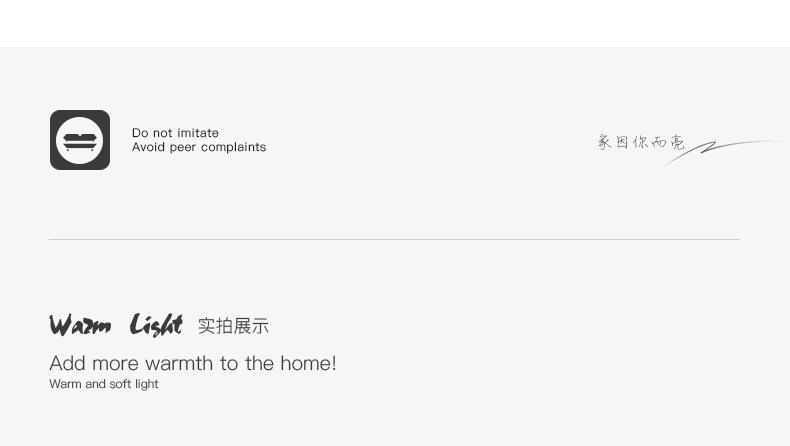Click the word "complaints" in the notice
Viewport: 790px width, 446px height.
click(x=233, y=147)
